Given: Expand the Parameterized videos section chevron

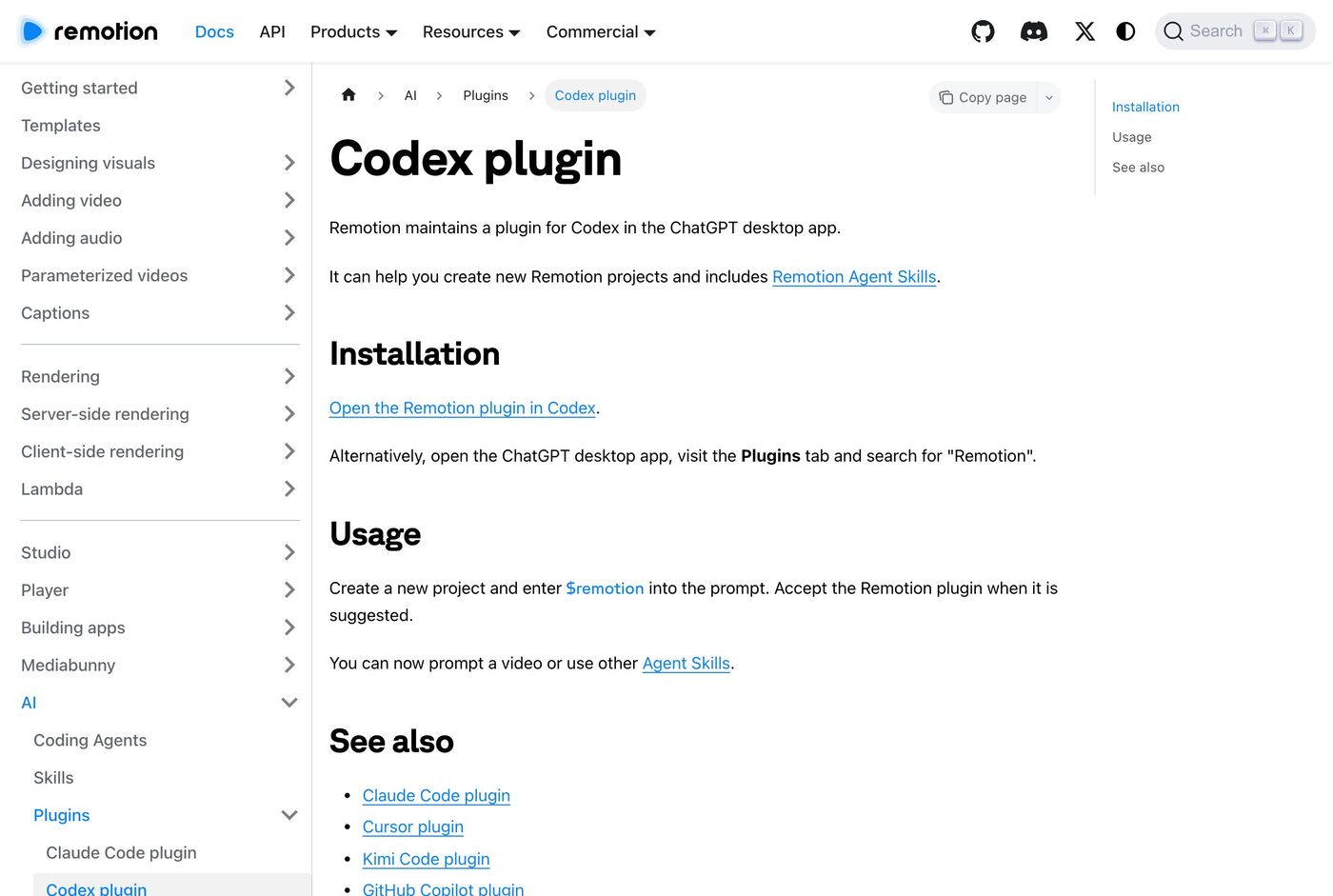Looking at the screenshot, I should point(289,275).
